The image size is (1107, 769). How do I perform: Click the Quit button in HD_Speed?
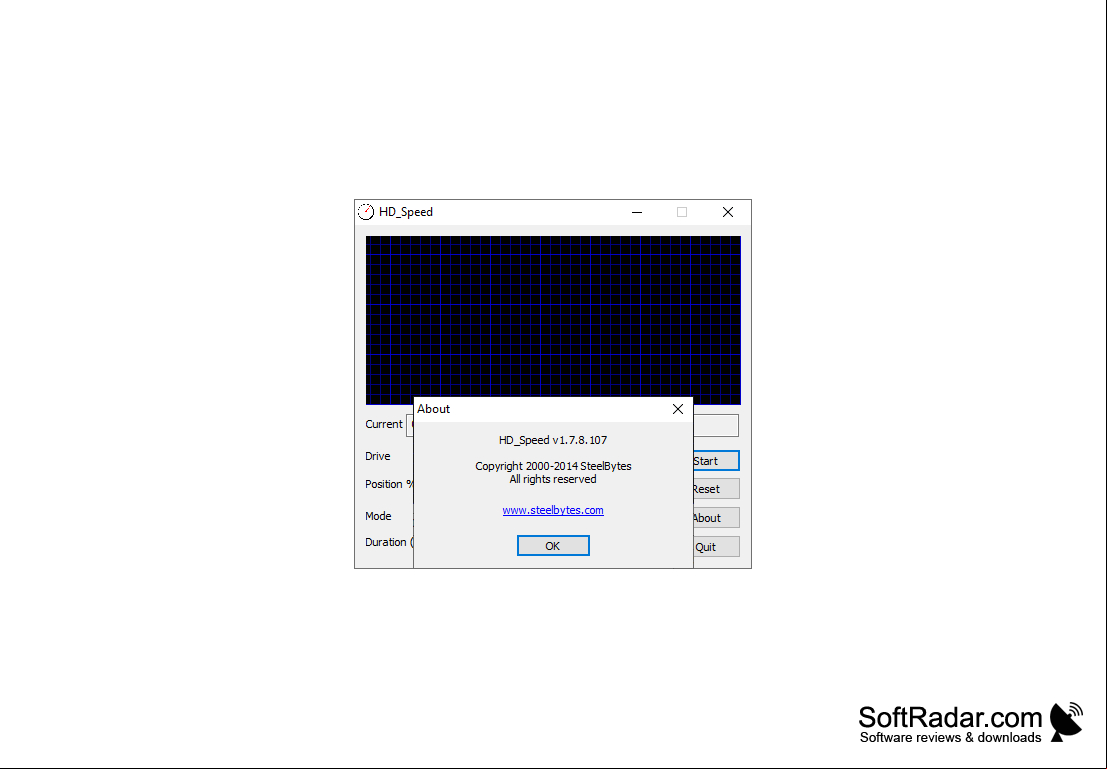point(716,547)
